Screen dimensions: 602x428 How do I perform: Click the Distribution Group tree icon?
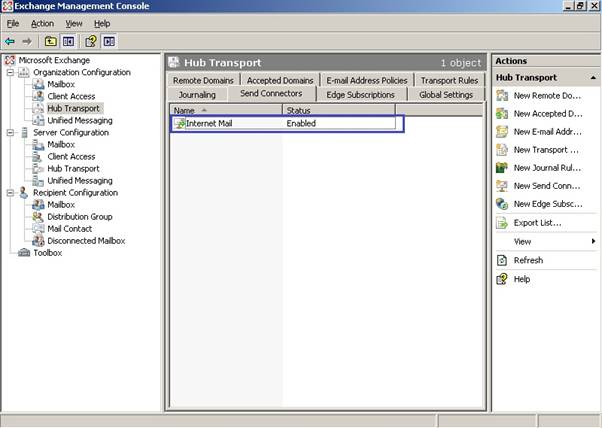[38, 217]
